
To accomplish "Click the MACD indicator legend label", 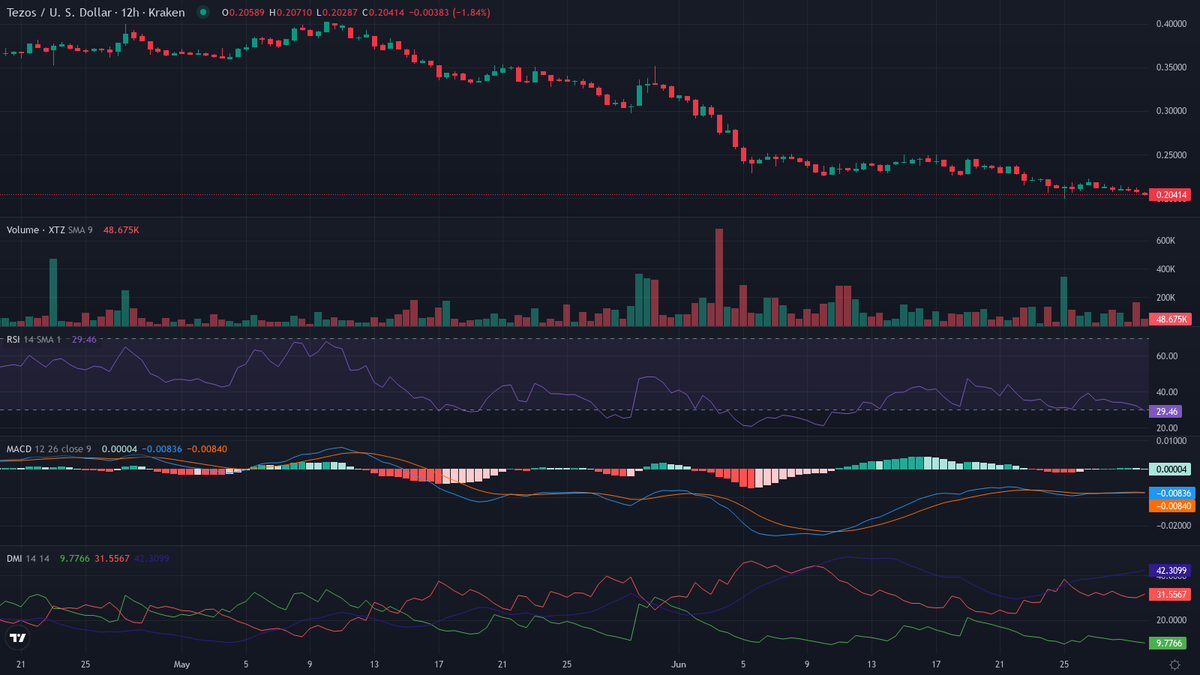I will [21, 449].
